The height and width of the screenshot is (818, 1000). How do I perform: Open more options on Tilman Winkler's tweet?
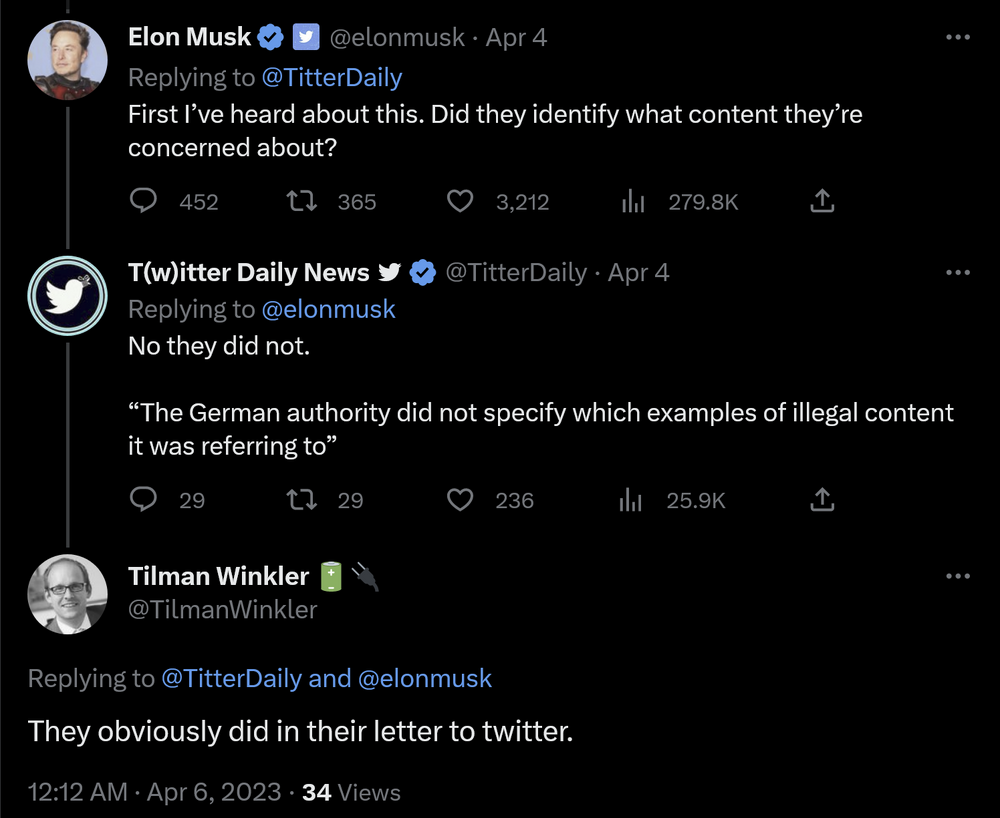957,576
